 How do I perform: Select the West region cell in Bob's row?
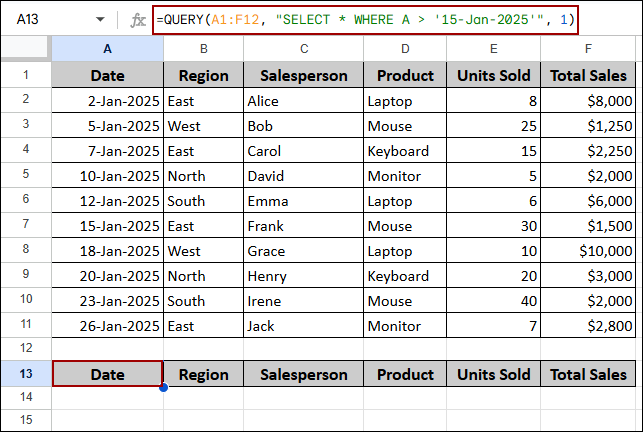pyautogui.click(x=203, y=126)
